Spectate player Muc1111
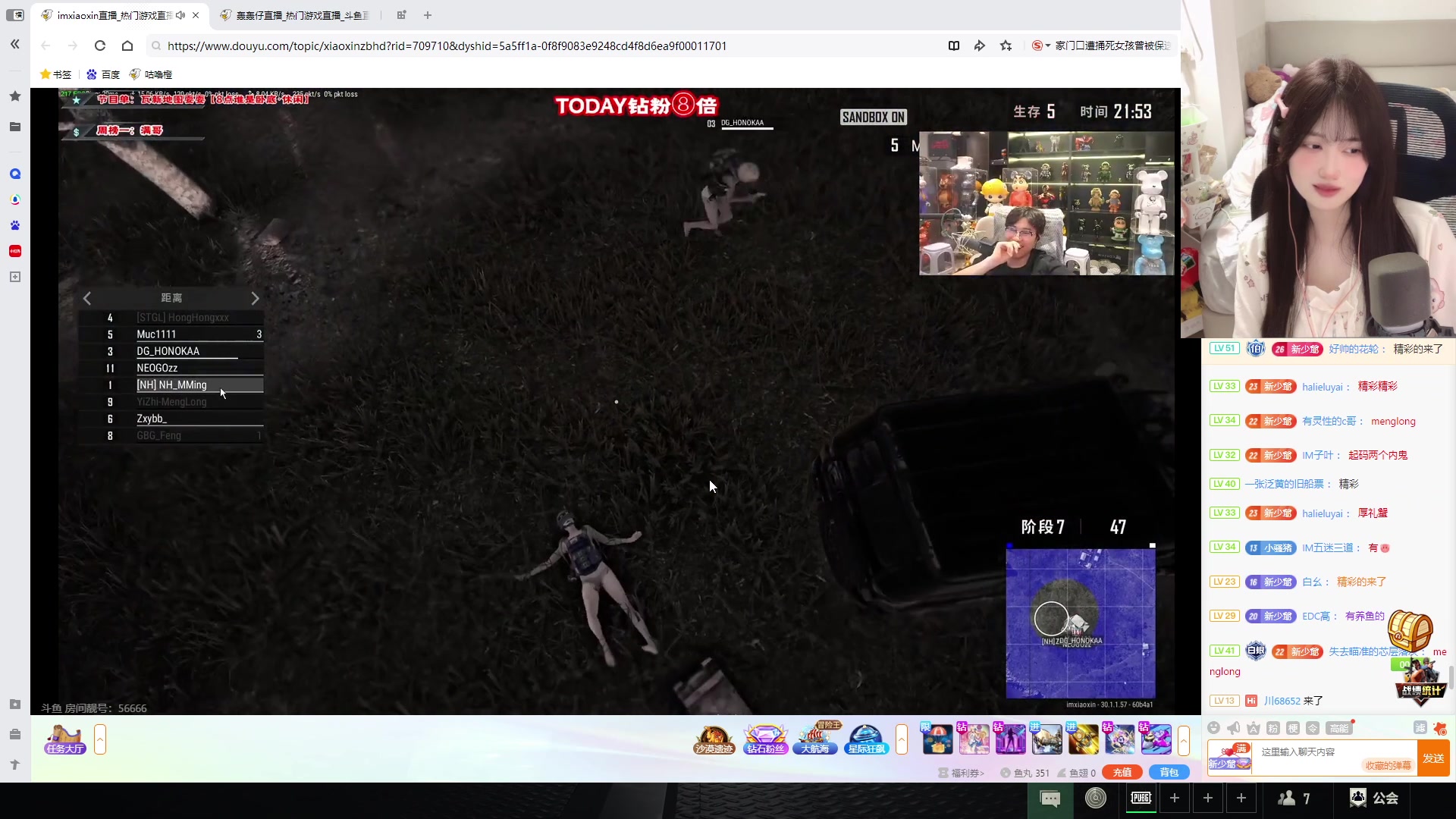This screenshot has width=1456, height=819. (x=171, y=334)
